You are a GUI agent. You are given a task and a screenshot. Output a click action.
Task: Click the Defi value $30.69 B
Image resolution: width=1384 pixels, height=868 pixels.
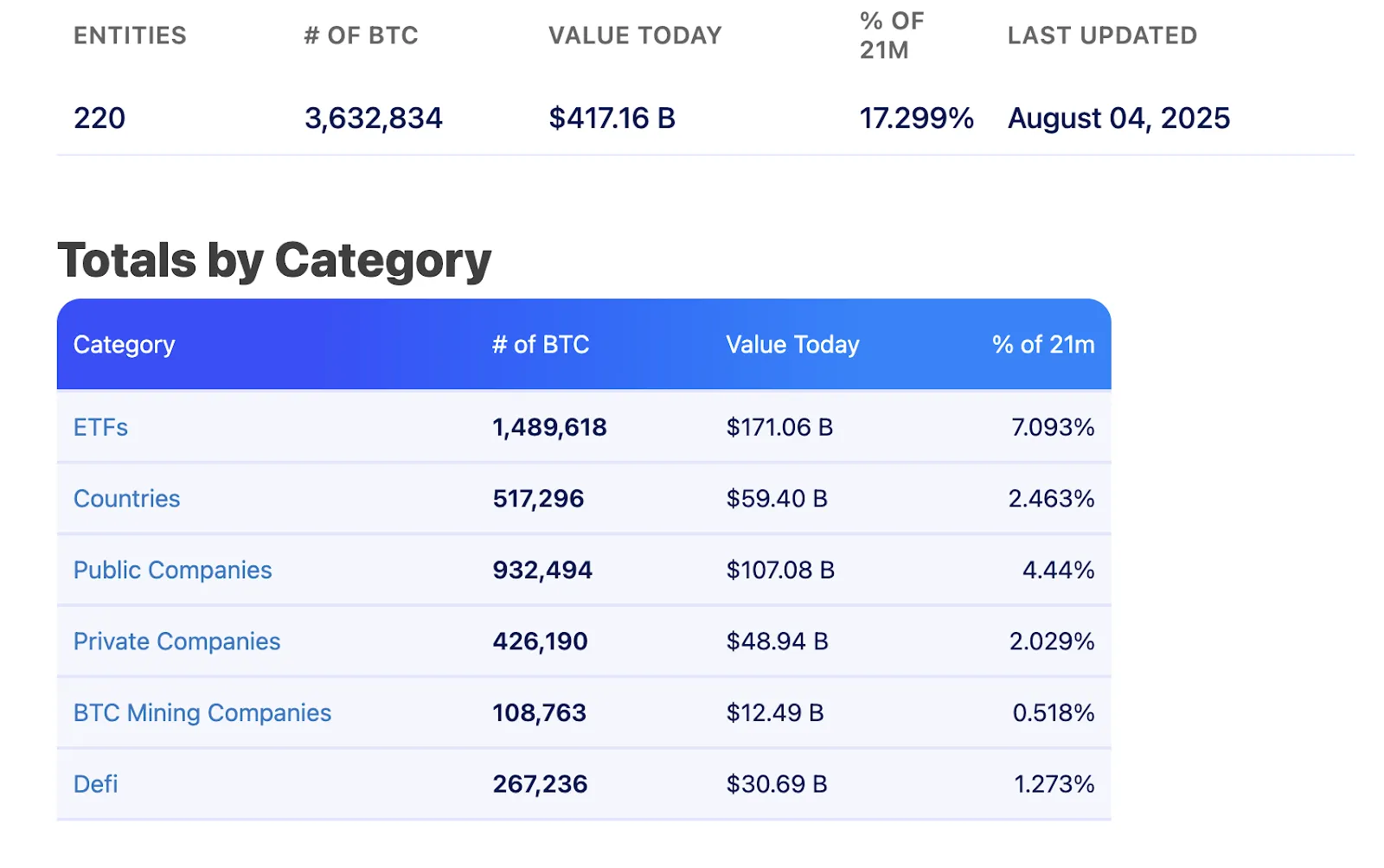click(x=777, y=784)
